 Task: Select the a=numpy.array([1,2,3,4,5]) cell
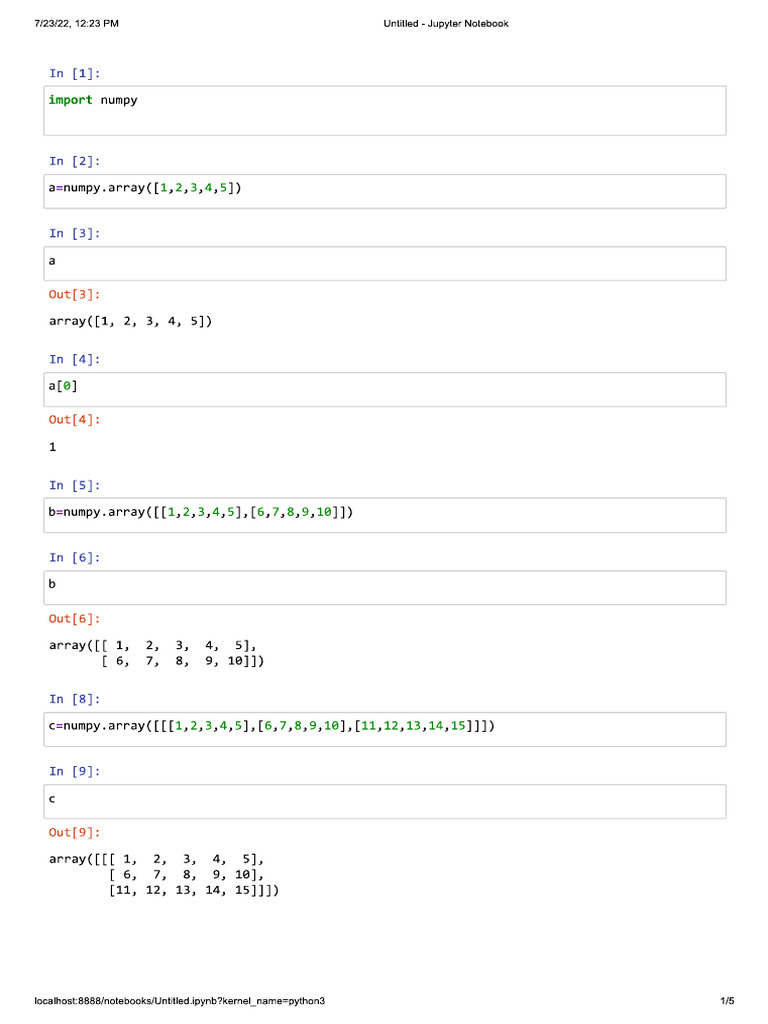tap(384, 191)
